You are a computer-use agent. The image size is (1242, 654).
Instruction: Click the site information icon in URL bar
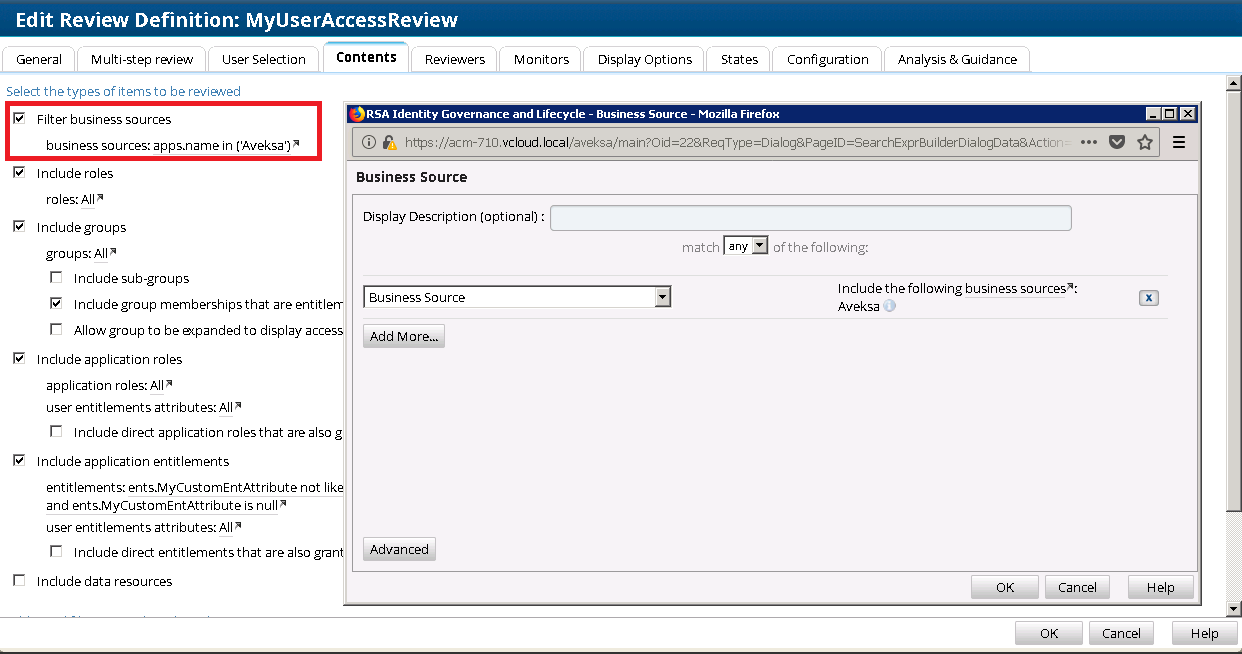pyautogui.click(x=368, y=143)
